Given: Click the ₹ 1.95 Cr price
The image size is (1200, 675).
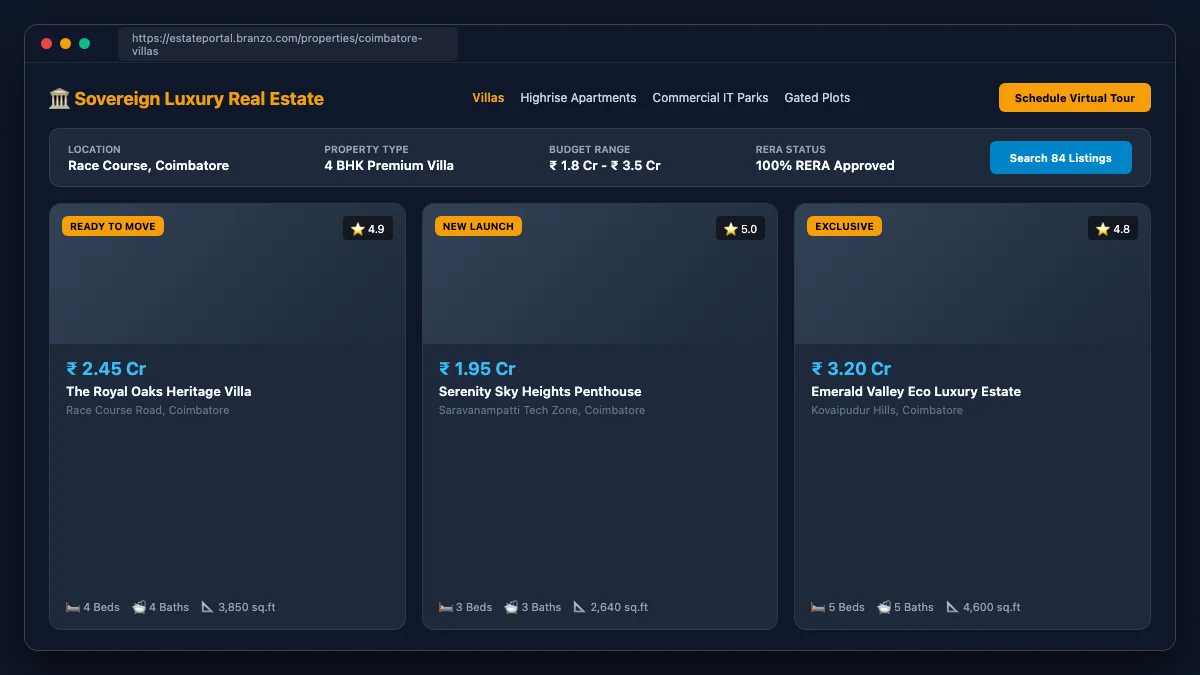Looking at the screenshot, I should click(477, 368).
